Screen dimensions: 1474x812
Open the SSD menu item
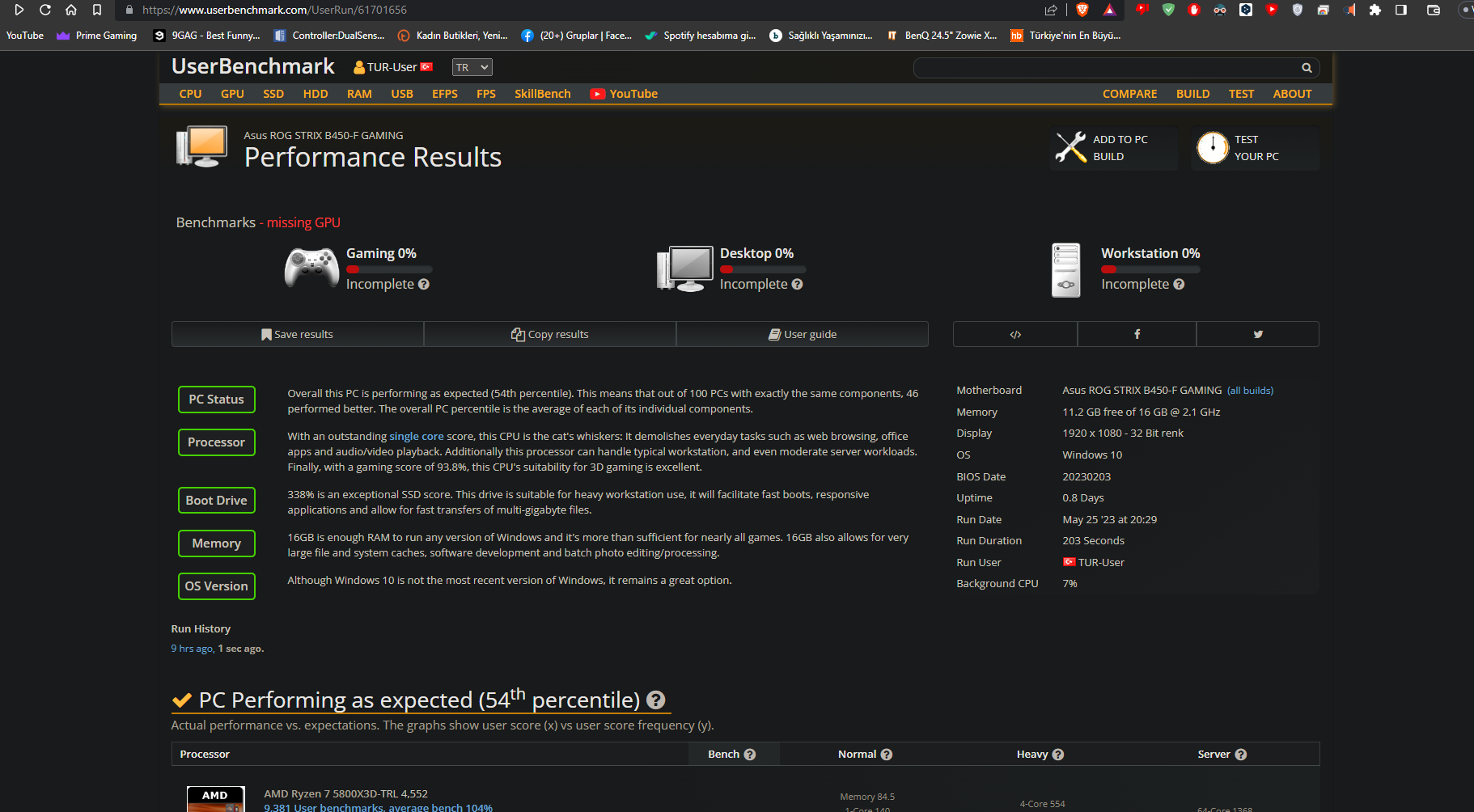(273, 94)
